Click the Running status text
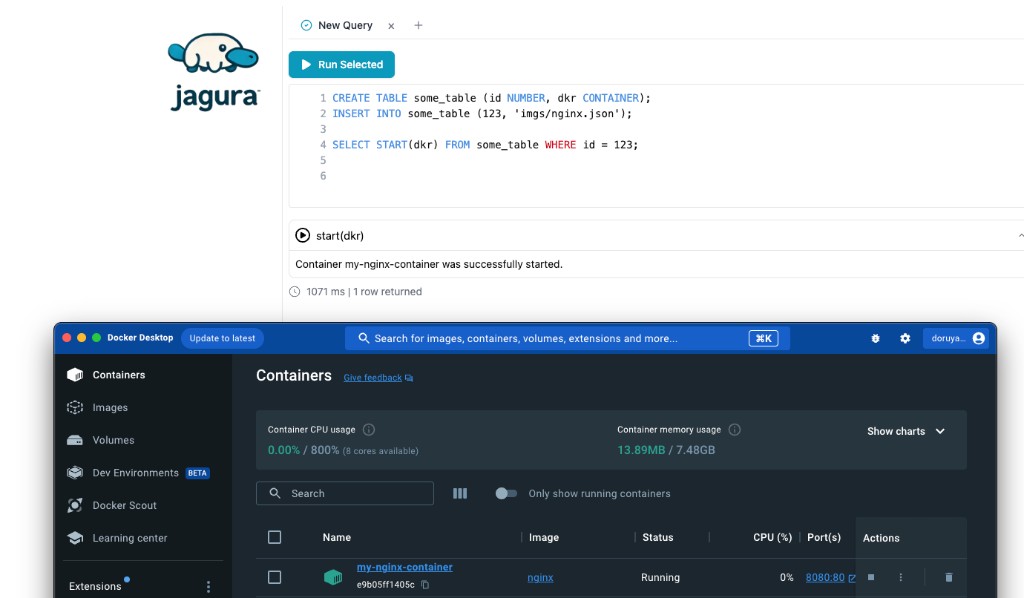The height and width of the screenshot is (598, 1024). click(x=660, y=578)
